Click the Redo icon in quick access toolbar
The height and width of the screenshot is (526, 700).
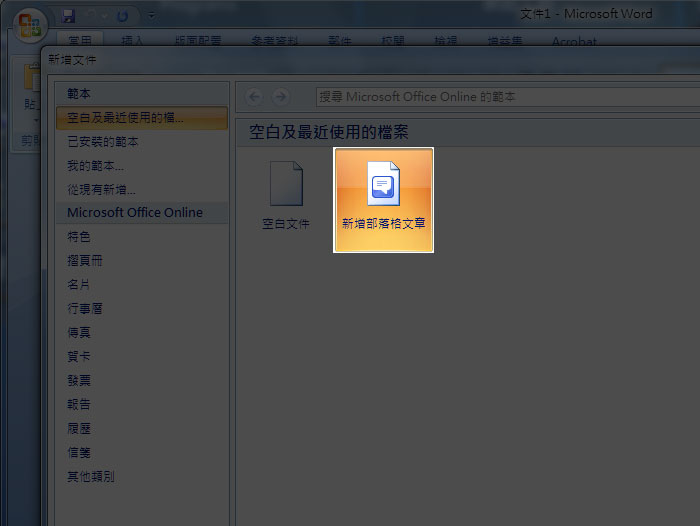tap(122, 17)
